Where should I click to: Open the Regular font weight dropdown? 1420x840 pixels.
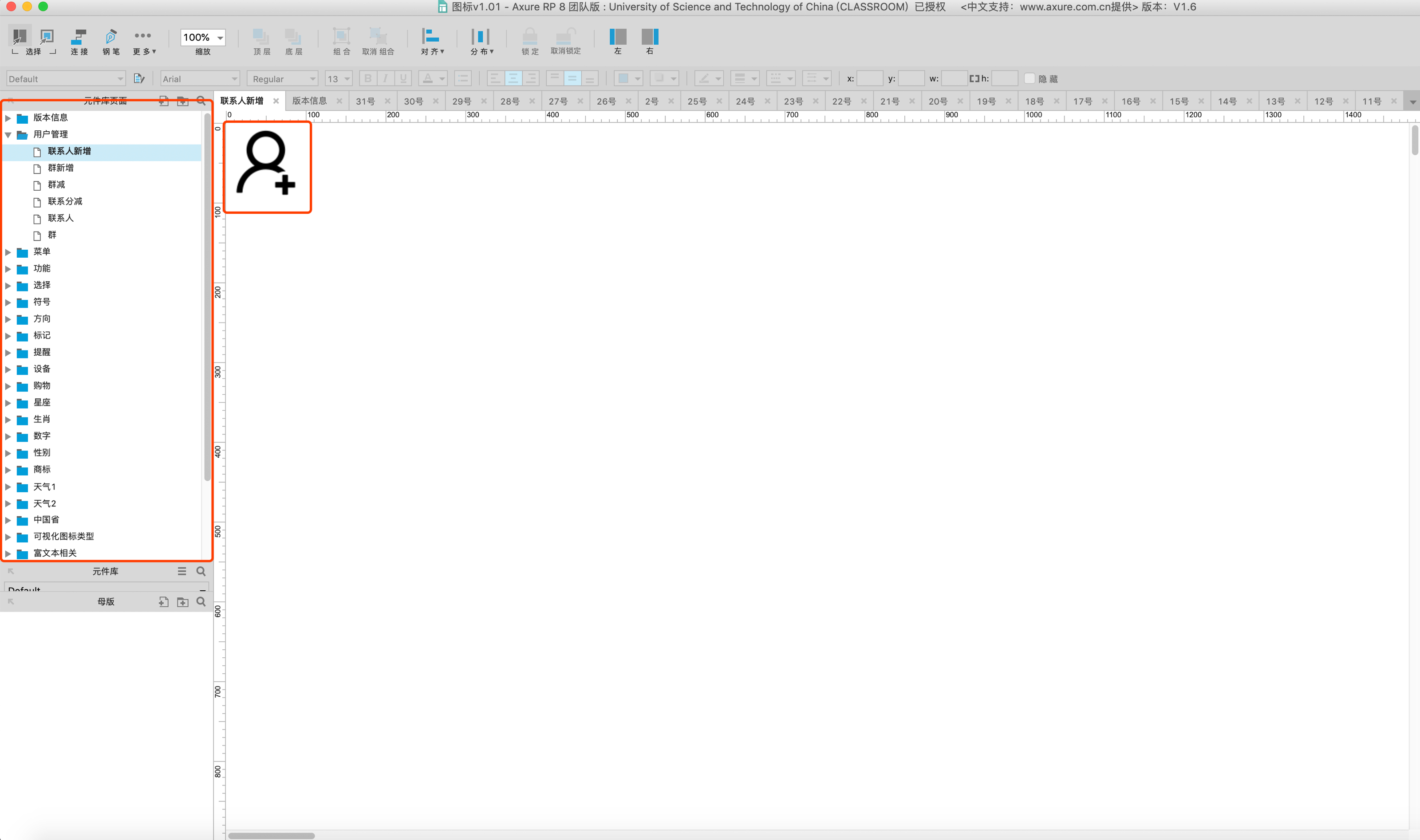282,79
